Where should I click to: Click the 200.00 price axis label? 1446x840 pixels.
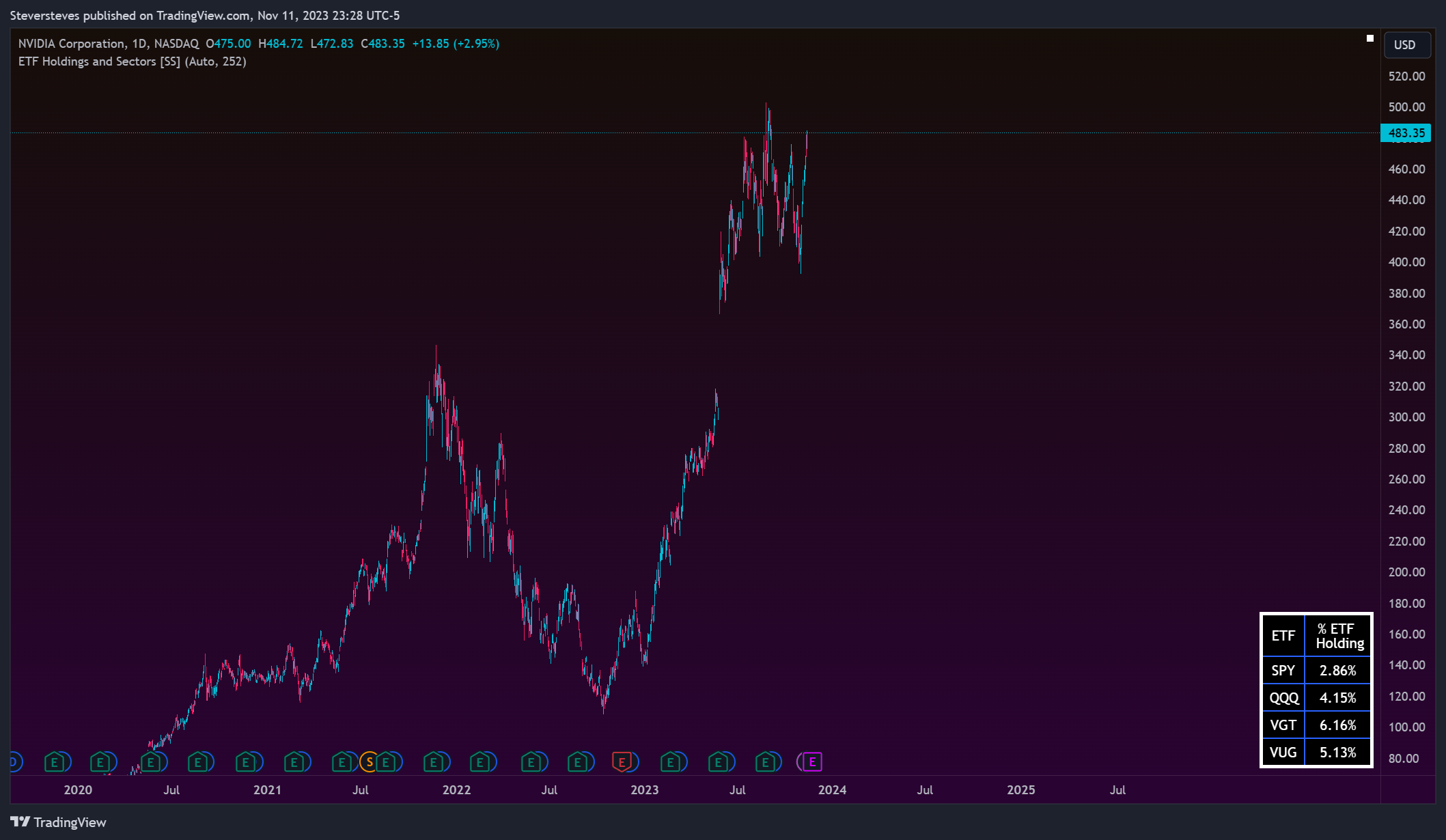[1406, 572]
